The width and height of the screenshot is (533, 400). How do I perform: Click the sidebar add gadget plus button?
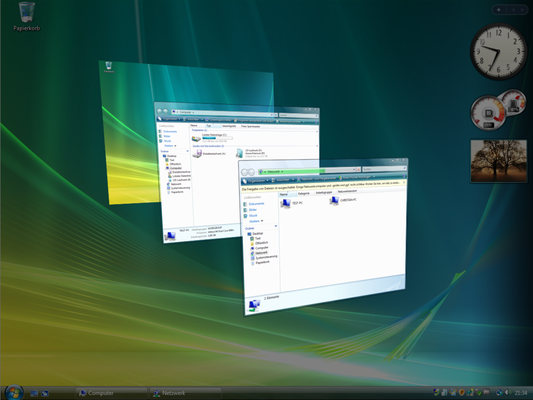pyautogui.click(x=499, y=10)
